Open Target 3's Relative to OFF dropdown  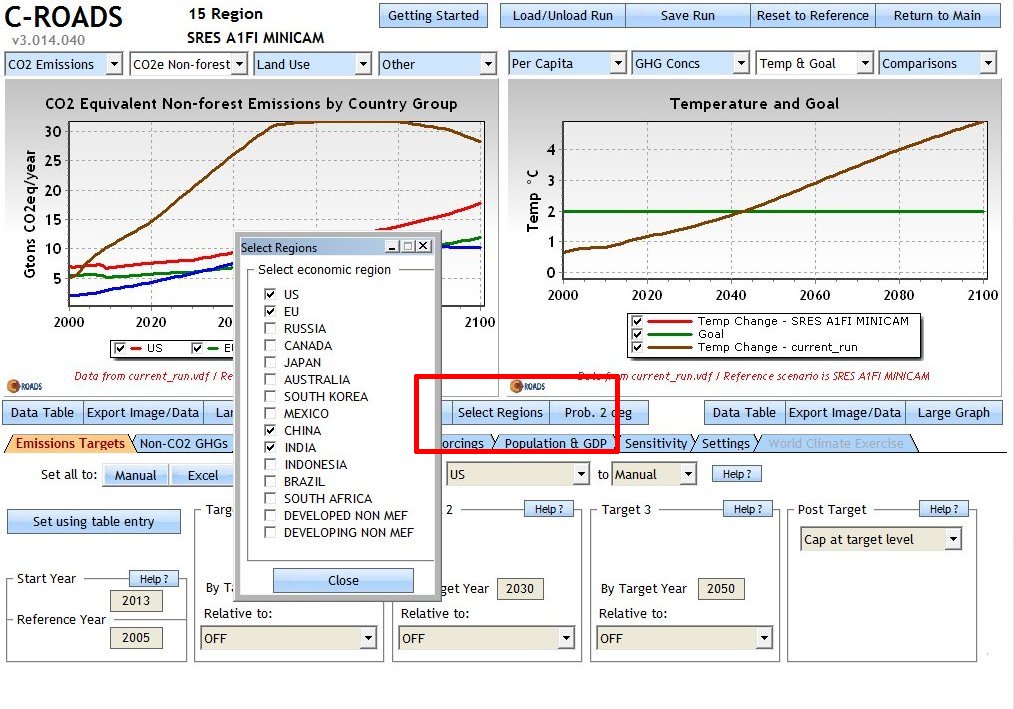coord(684,638)
